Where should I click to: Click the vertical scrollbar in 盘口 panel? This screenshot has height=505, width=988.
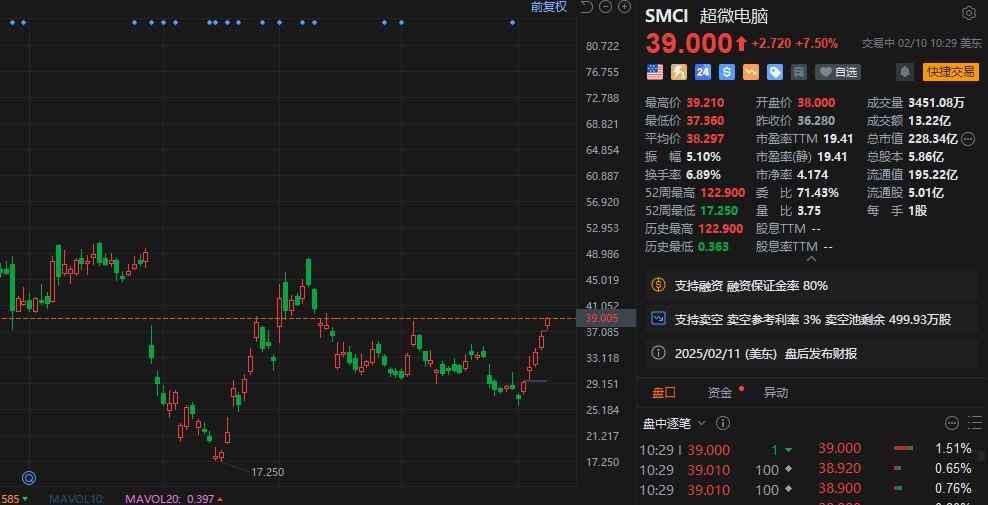982,456
